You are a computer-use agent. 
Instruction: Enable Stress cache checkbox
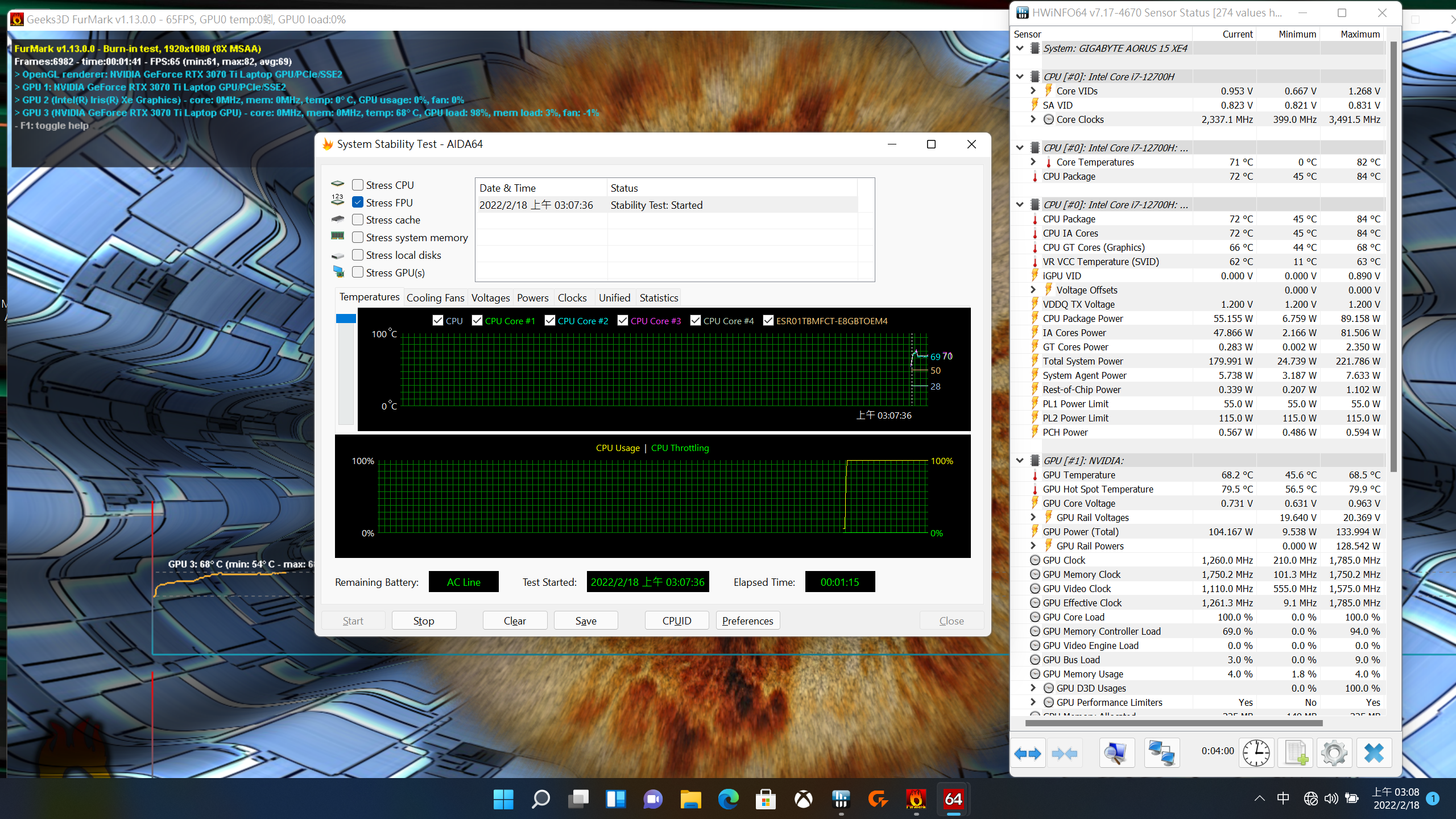358,220
